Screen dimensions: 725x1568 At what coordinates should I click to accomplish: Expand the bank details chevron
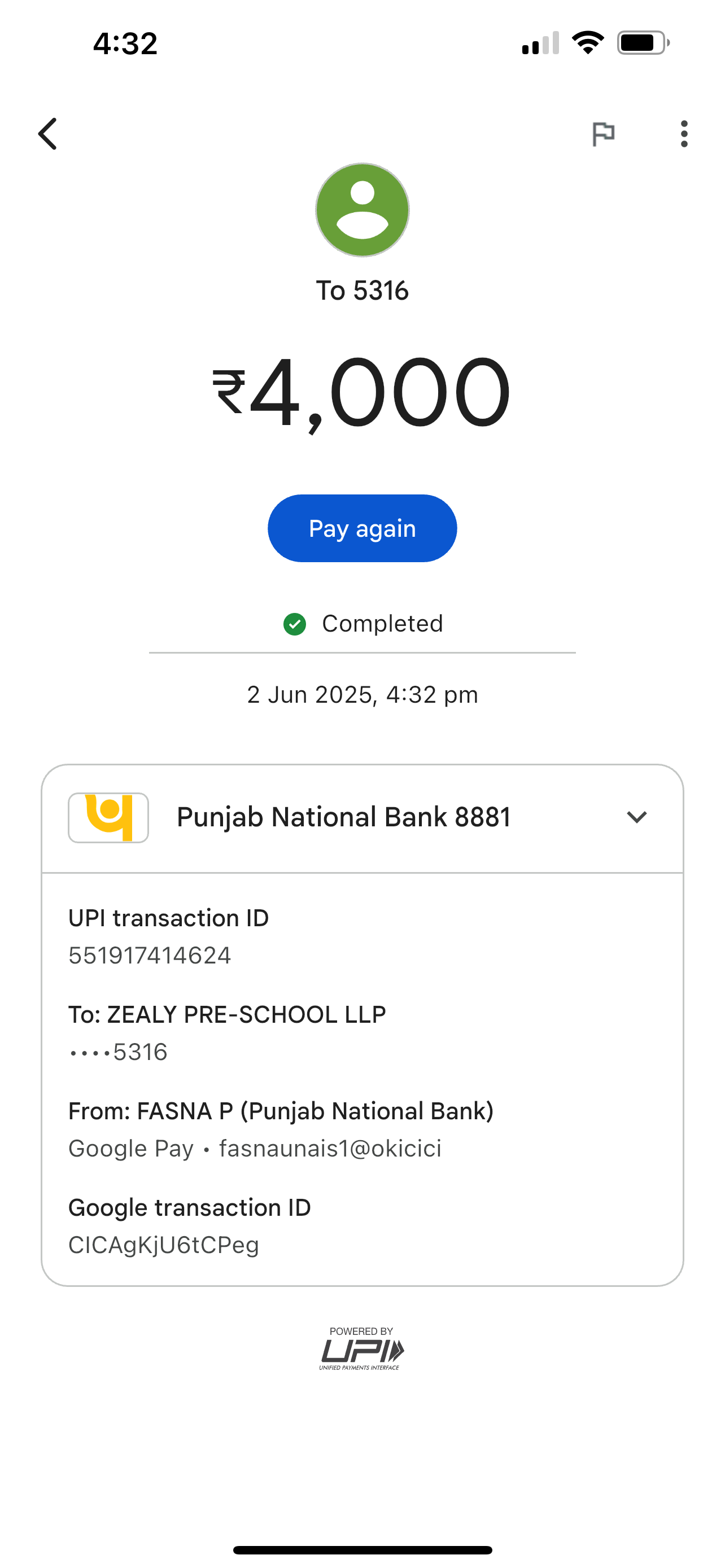(x=636, y=817)
